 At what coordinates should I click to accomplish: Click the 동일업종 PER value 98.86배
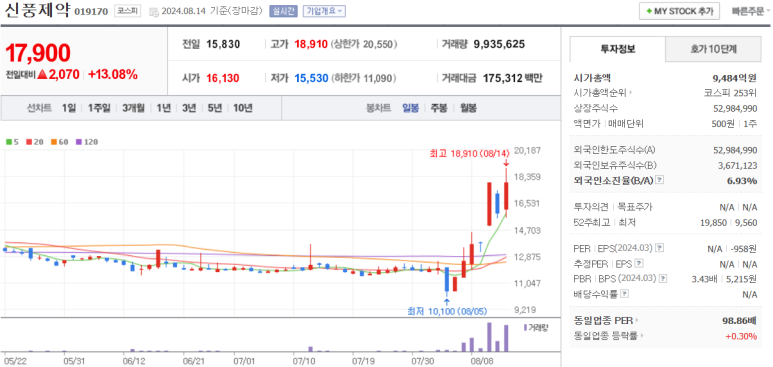point(739,321)
